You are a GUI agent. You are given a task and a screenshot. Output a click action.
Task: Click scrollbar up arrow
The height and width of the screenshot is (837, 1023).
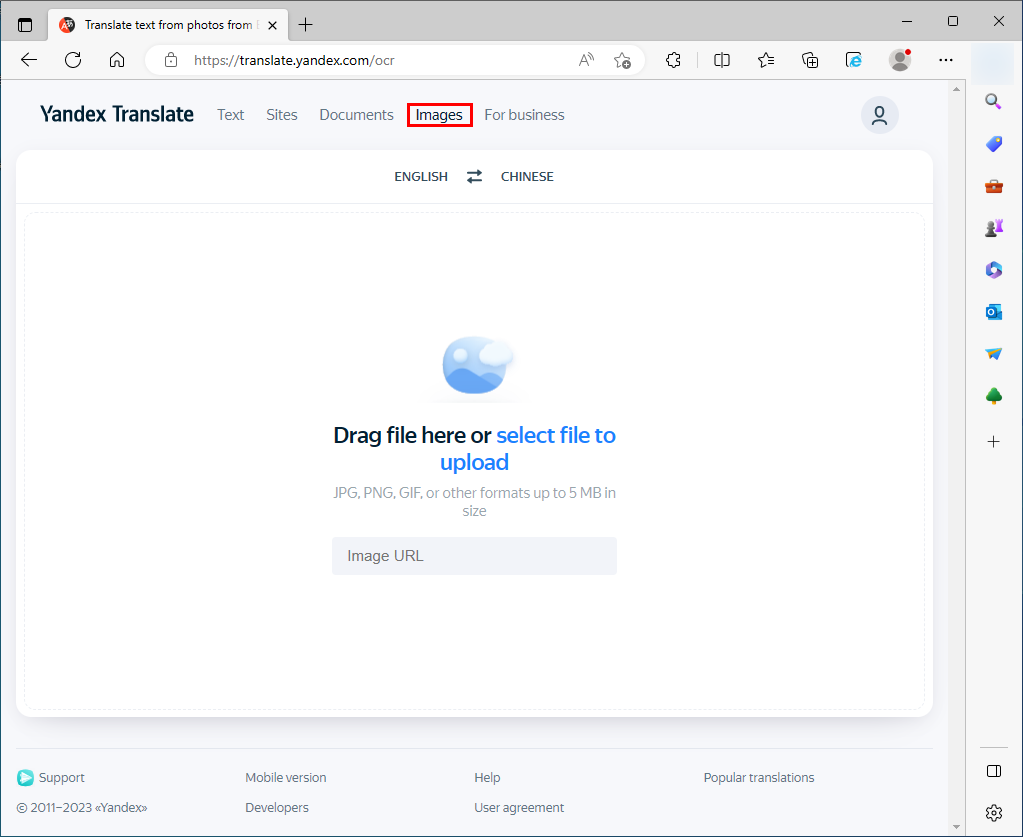pyautogui.click(x=956, y=89)
